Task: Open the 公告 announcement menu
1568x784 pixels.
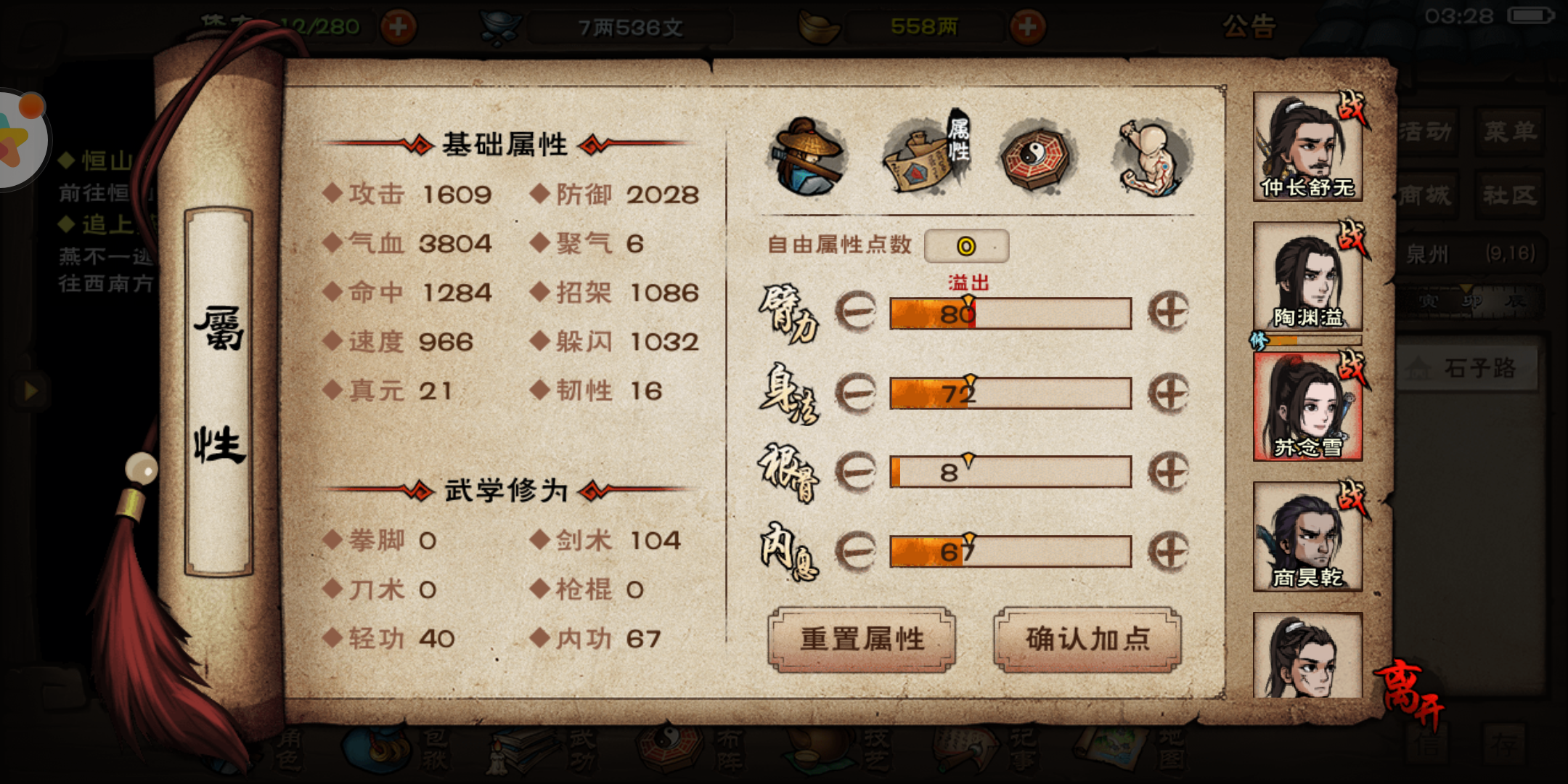Action: 1249,27
